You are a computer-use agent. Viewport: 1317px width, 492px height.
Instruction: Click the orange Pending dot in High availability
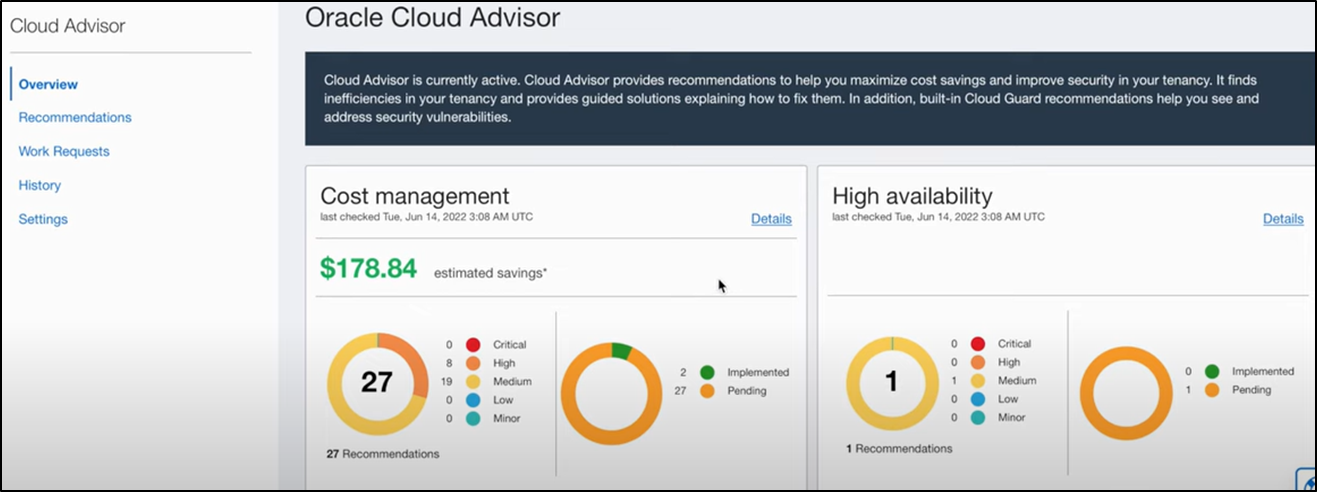point(1211,390)
